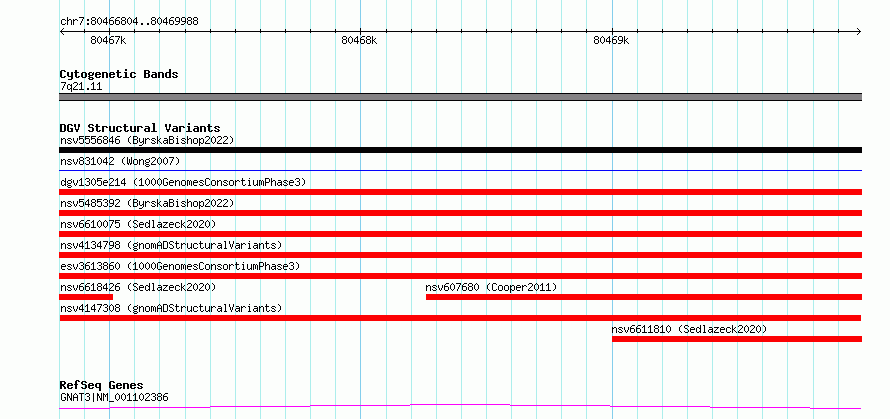Open the nsv607680 (Cooper2011) label
Viewport: 890px width, 419px height.
pos(492,287)
